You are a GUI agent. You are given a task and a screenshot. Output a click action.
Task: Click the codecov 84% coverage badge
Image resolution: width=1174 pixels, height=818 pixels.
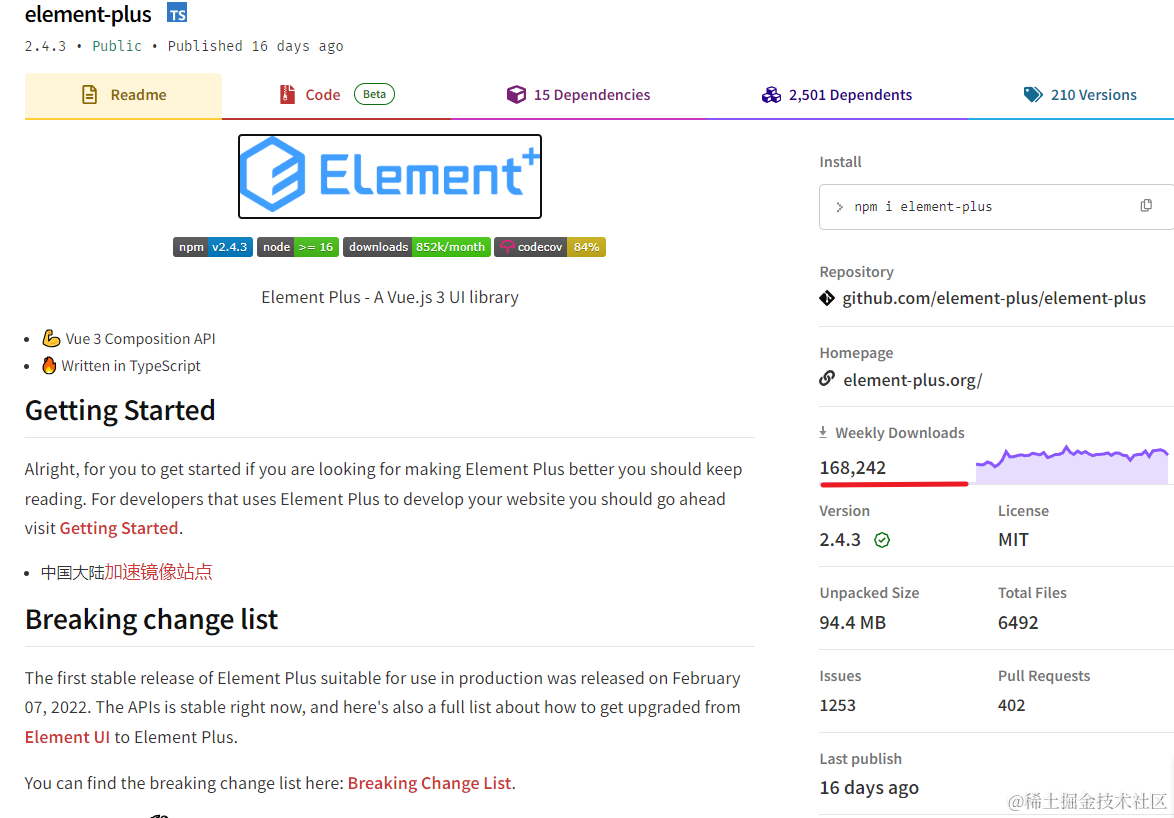(x=549, y=247)
